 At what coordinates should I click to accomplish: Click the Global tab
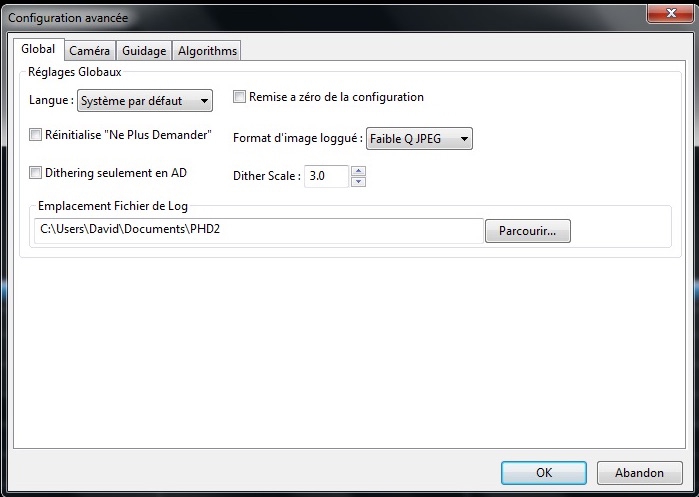pos(38,49)
